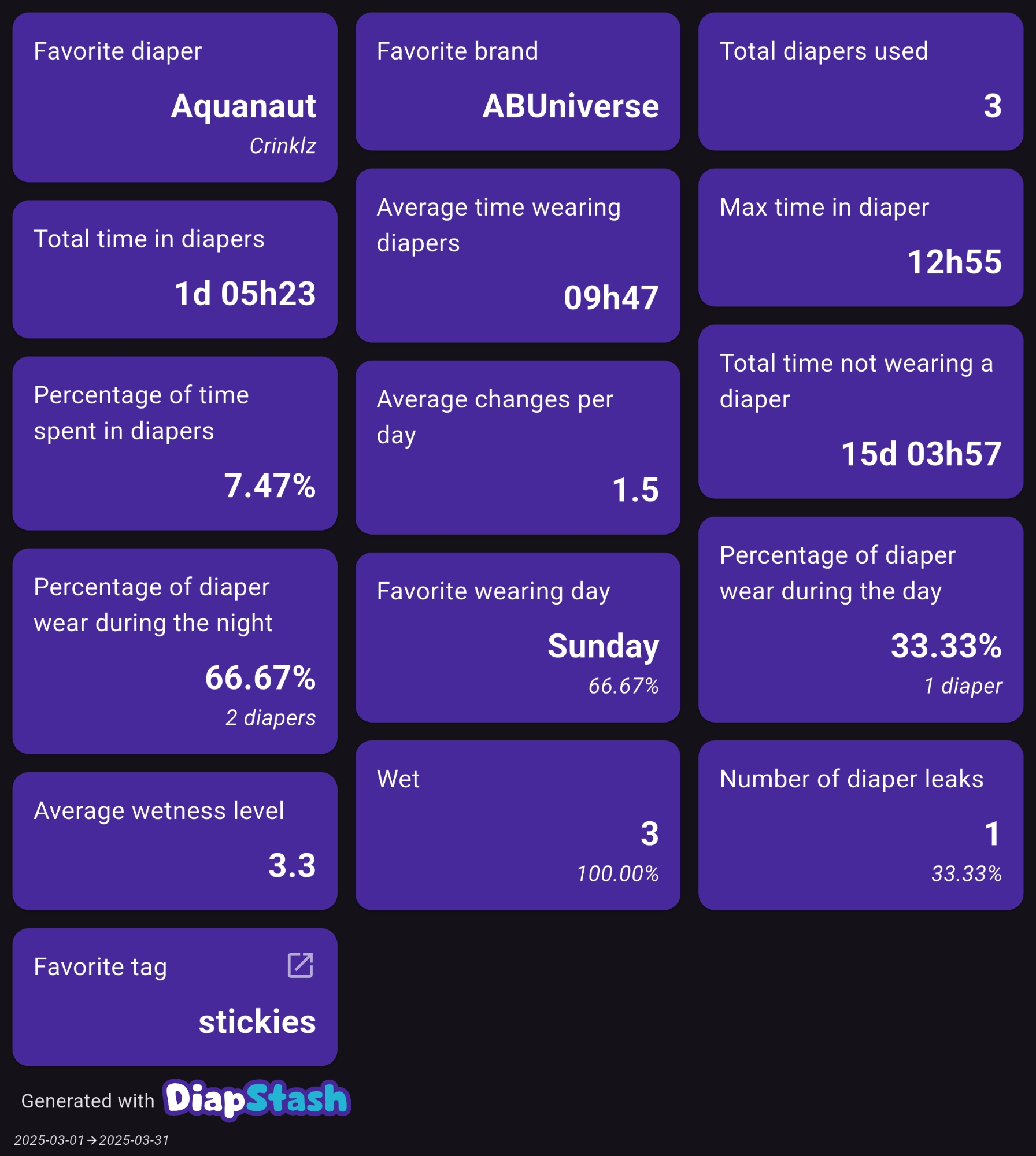Select the Favorite diaper Aquanaut card
Screen dimensions: 1036x1156
tap(175, 97)
